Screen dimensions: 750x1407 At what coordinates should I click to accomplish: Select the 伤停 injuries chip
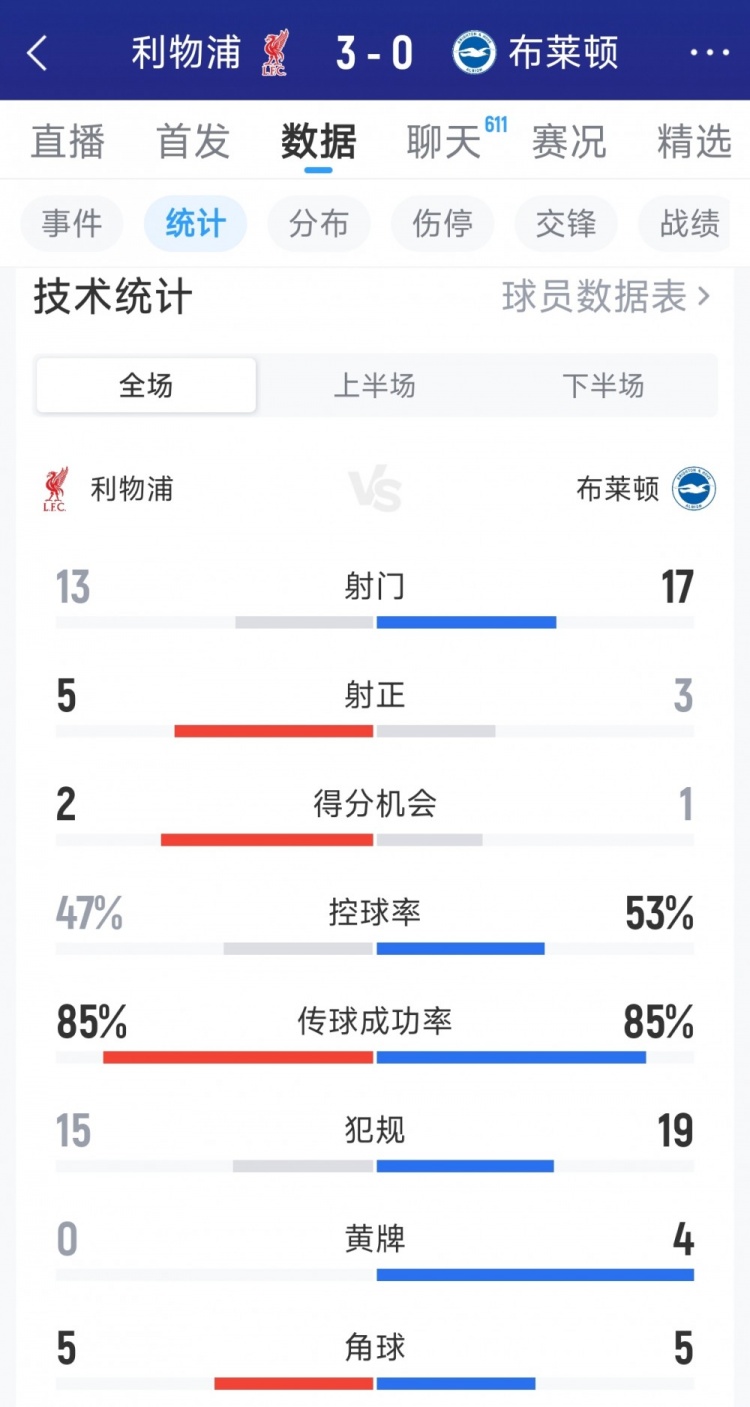443,223
